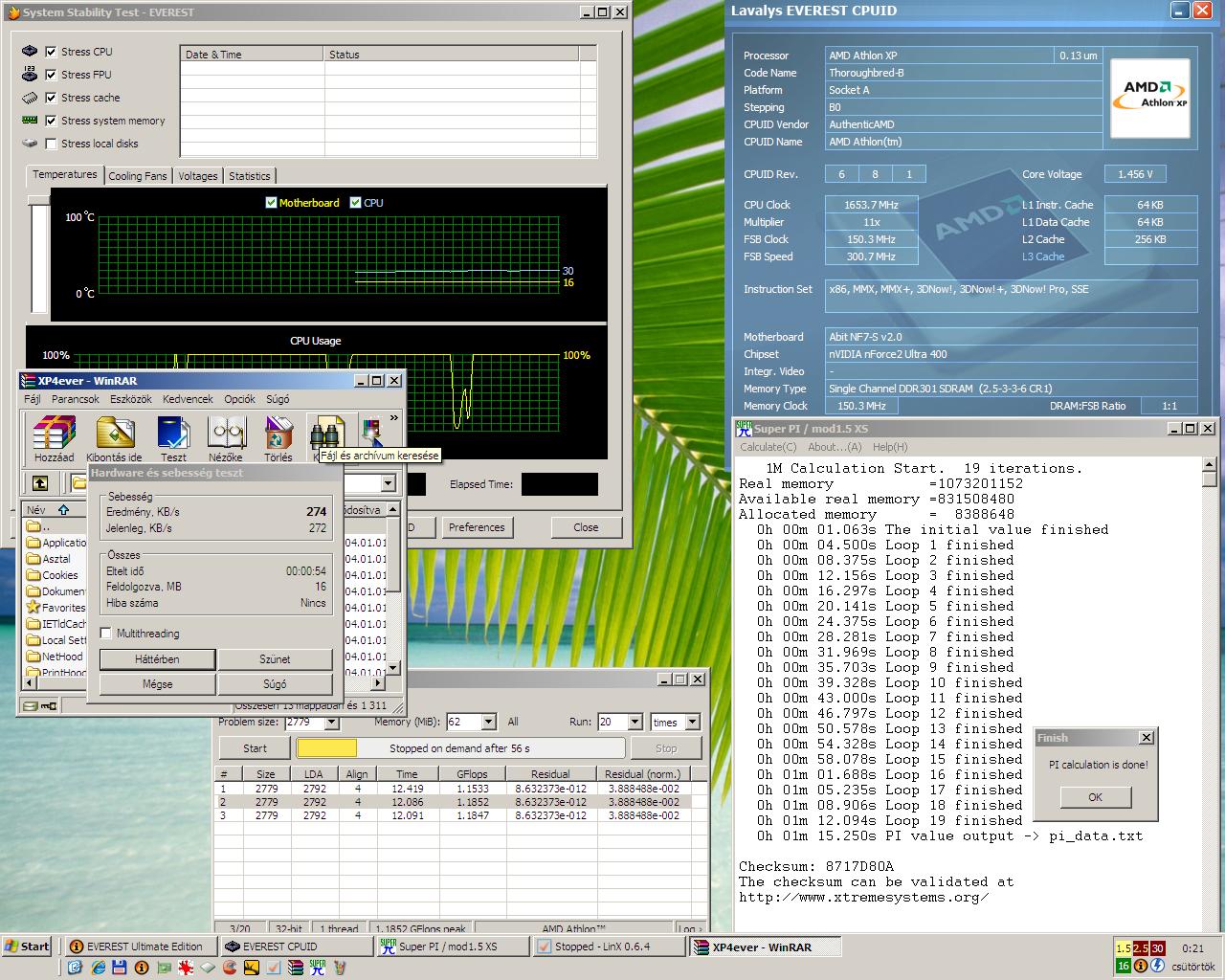This screenshot has height=980, width=1225.
Task: Click the Törlés delete icon in WinRAR
Action: click(278, 437)
